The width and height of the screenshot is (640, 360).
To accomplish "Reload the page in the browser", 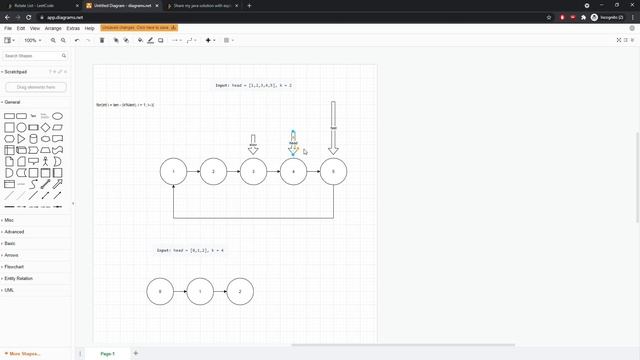I will coord(29,18).
